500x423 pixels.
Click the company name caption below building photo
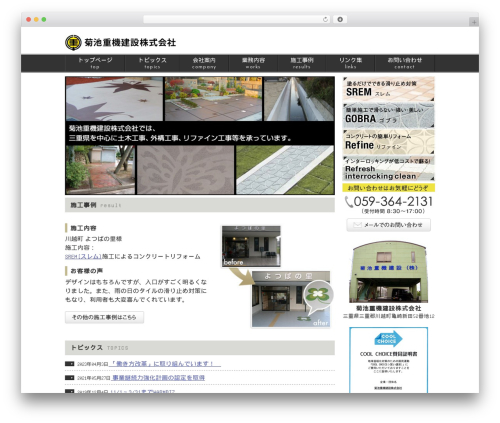pos(388,308)
